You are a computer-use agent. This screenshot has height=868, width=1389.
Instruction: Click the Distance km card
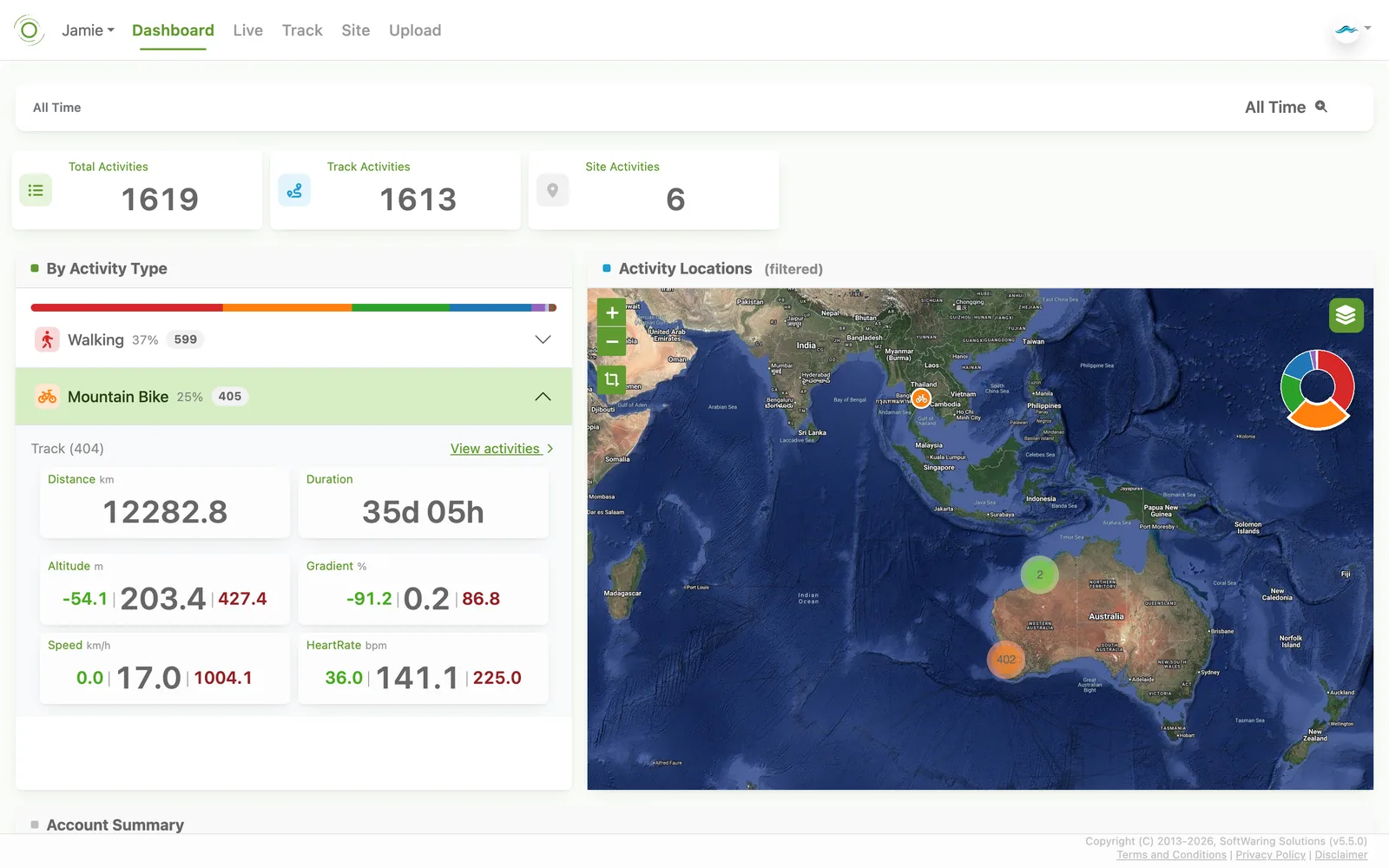point(165,503)
